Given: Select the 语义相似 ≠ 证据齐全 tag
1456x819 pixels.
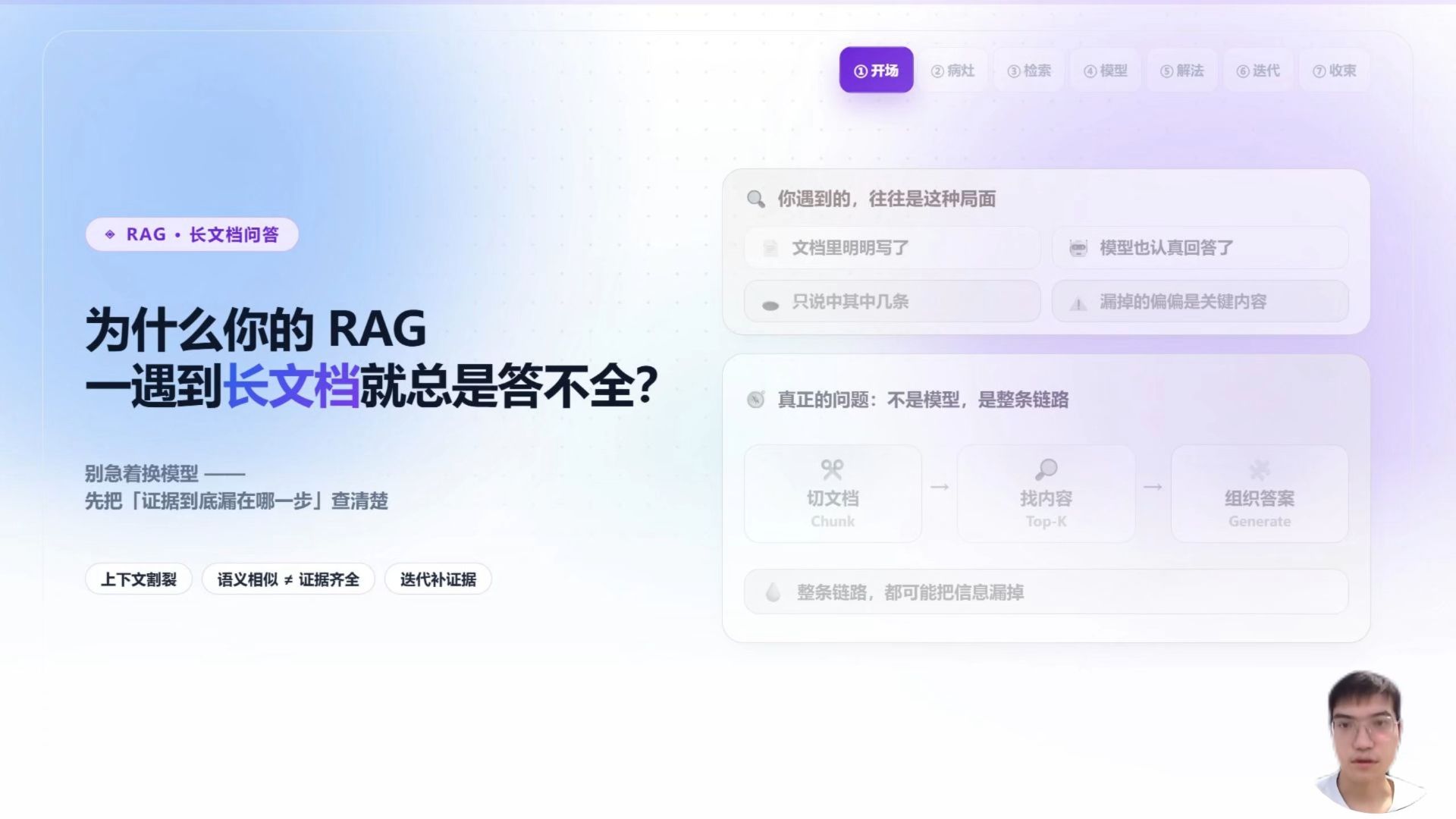Looking at the screenshot, I should click(x=288, y=579).
